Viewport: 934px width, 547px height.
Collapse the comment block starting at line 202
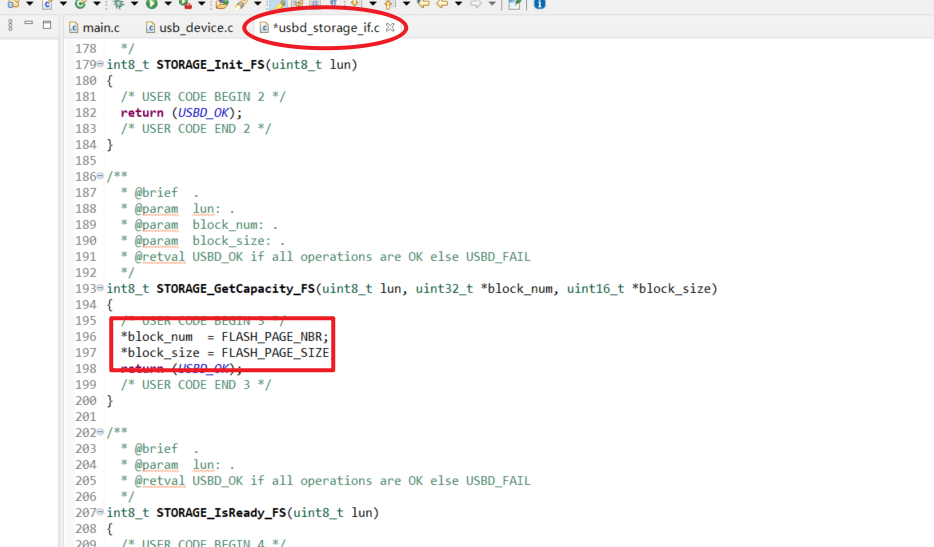tap(101, 432)
